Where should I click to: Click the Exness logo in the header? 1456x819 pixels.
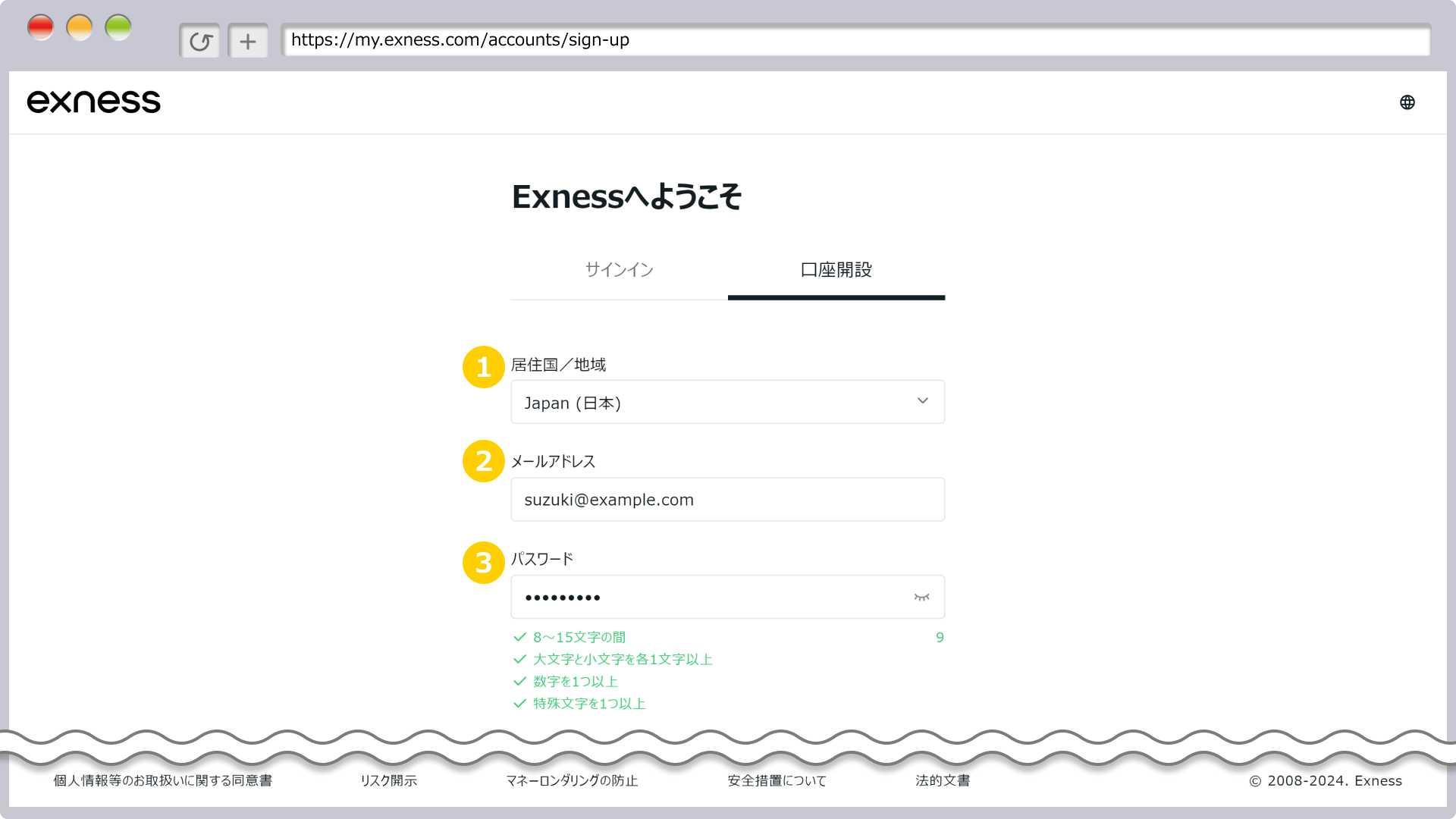(x=94, y=102)
